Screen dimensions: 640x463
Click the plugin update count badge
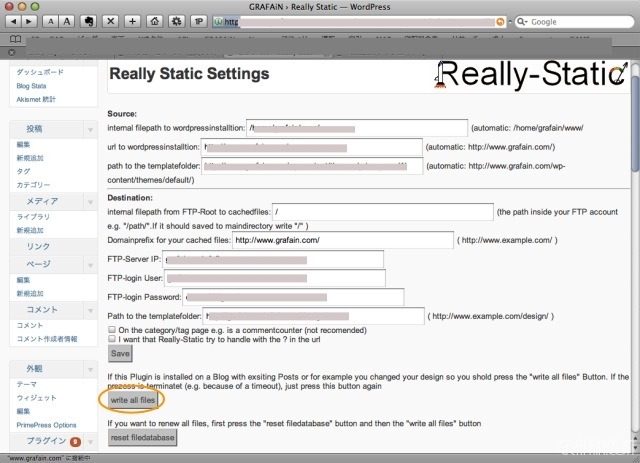tap(75, 441)
